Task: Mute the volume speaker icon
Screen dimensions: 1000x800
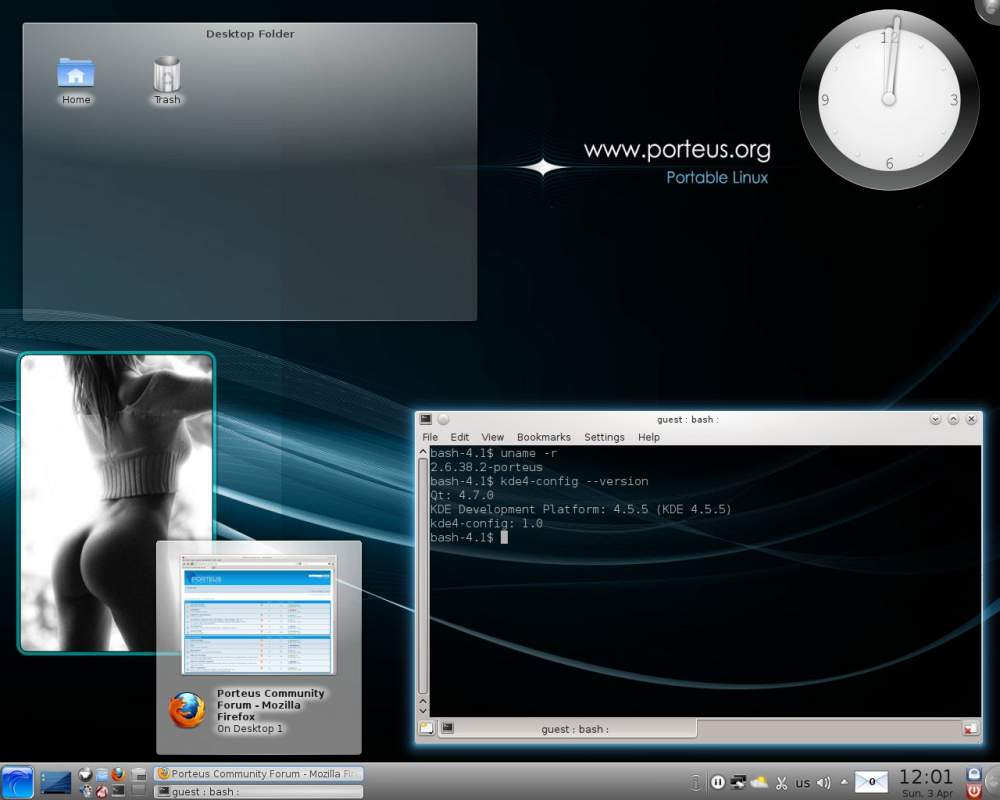Action: [x=823, y=782]
